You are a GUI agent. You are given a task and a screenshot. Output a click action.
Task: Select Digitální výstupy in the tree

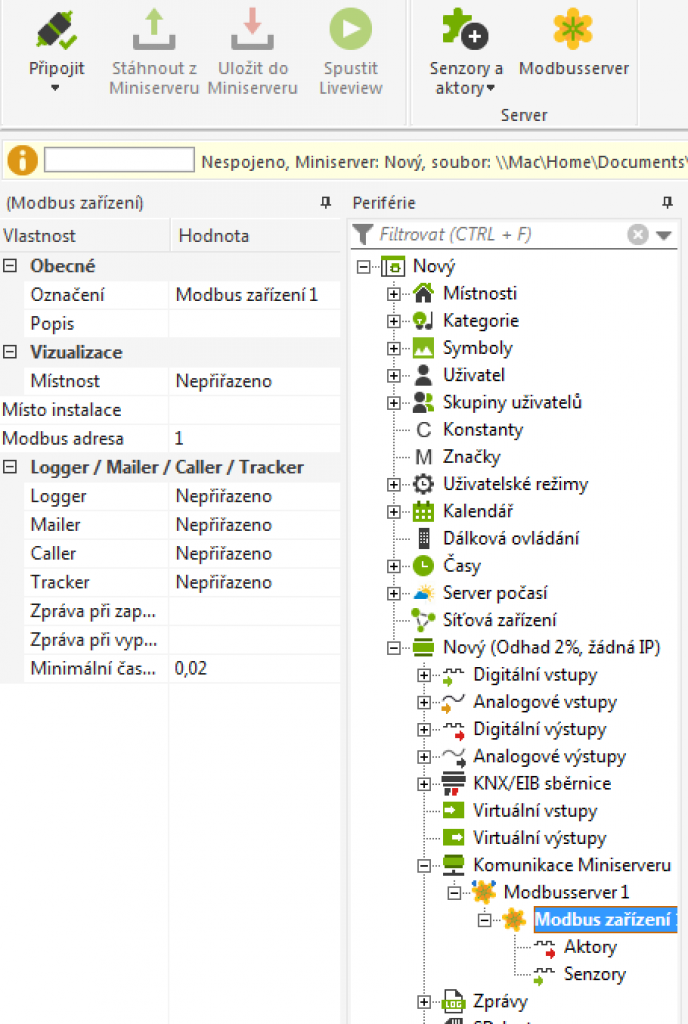tap(539, 729)
